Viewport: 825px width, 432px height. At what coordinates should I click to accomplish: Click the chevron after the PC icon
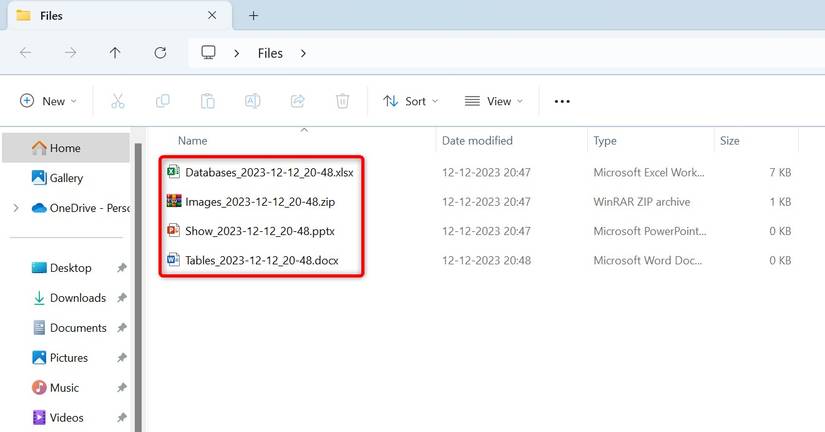237,53
